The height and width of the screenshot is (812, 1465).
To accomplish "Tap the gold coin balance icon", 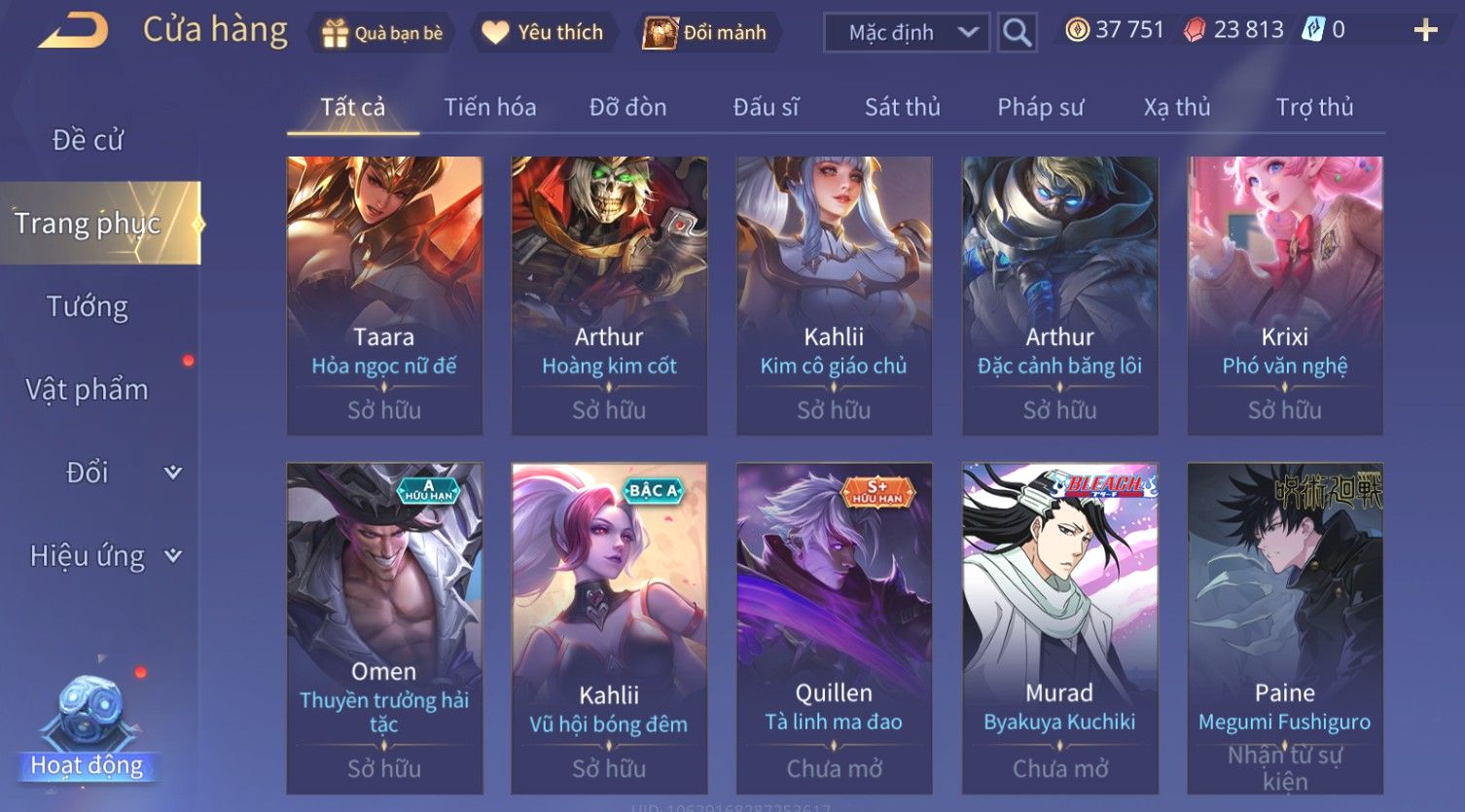I will pos(1077,30).
